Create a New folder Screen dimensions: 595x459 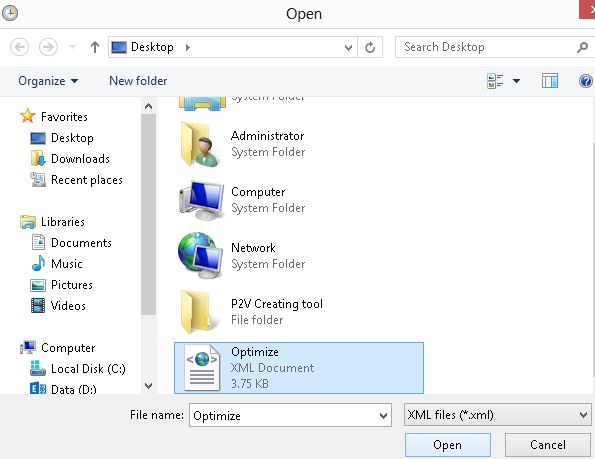(x=138, y=81)
